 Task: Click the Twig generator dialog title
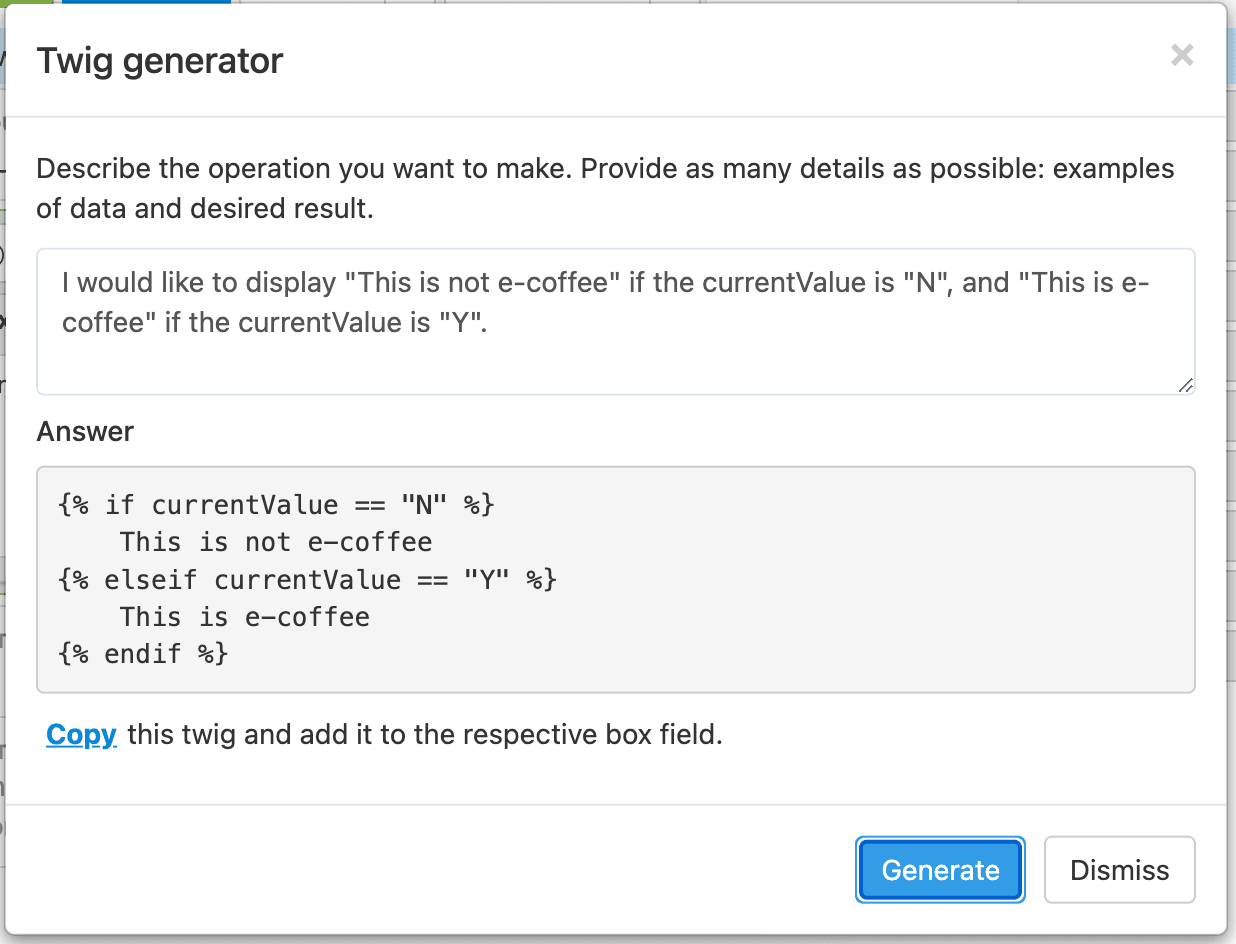pyautogui.click(x=160, y=61)
